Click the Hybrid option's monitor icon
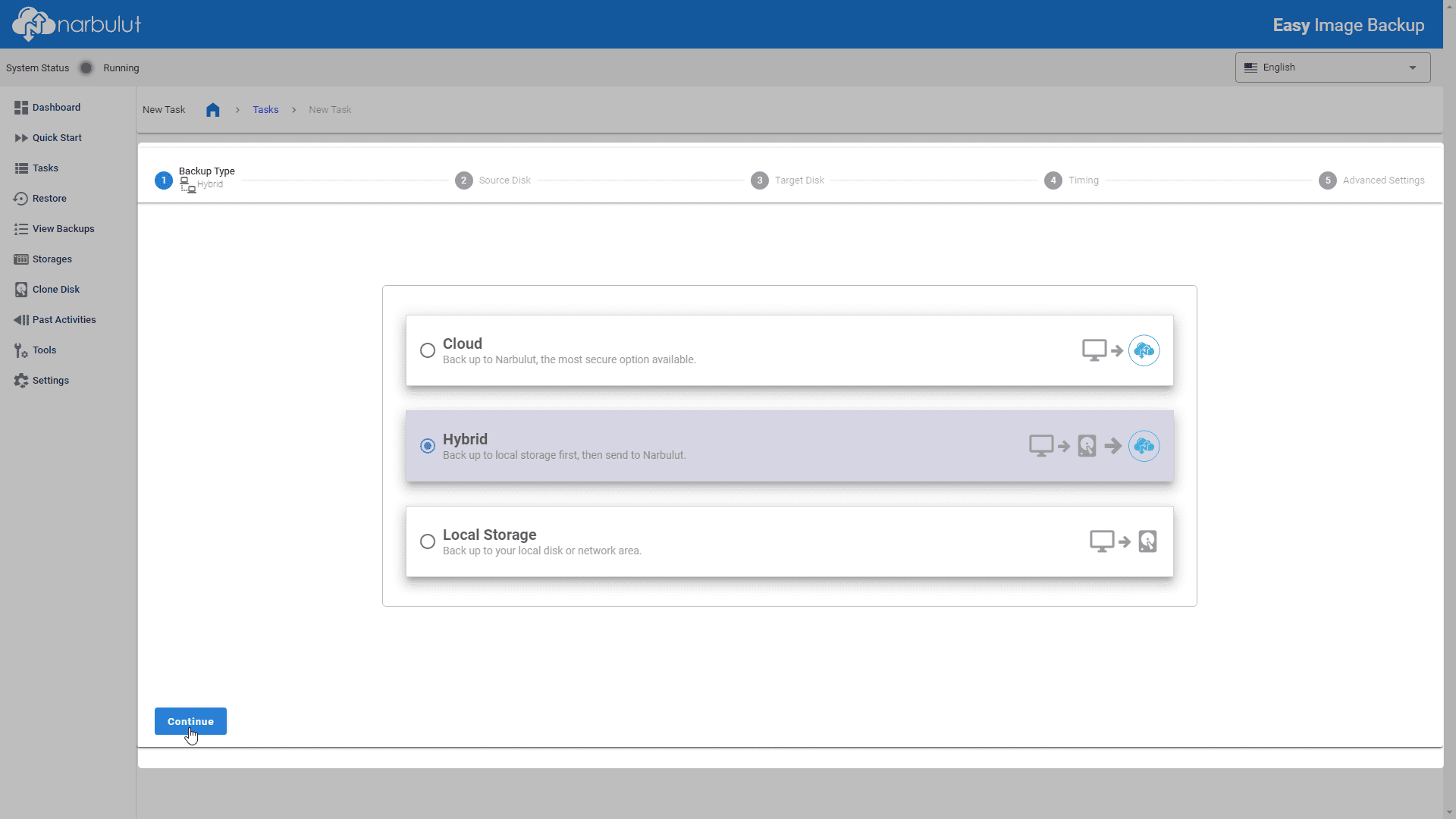1456x819 pixels. (1041, 446)
